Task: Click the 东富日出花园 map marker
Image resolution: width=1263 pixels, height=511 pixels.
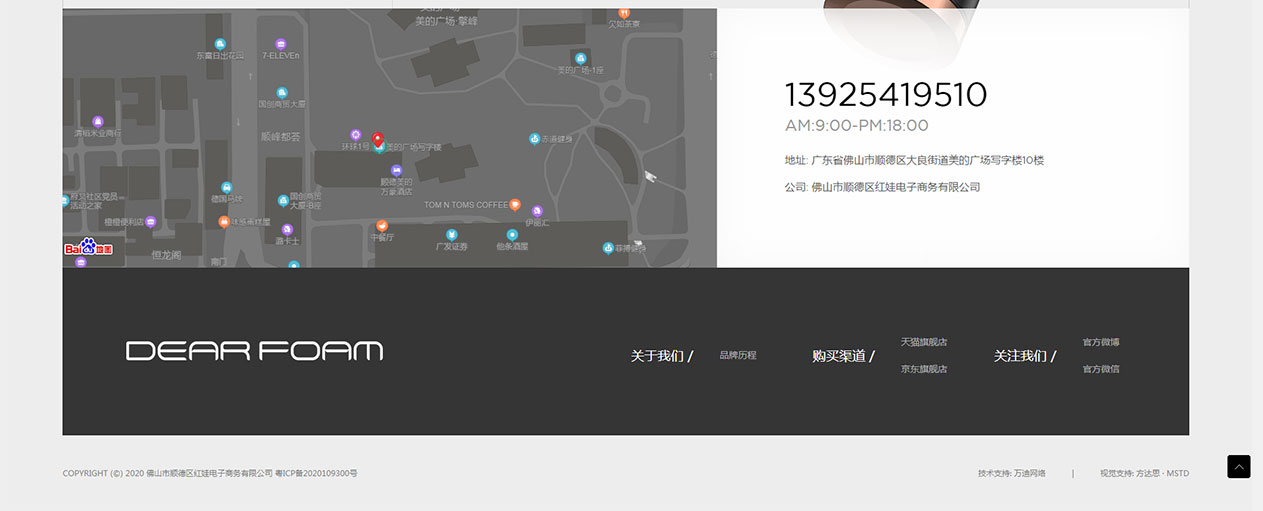Action: pos(220,44)
